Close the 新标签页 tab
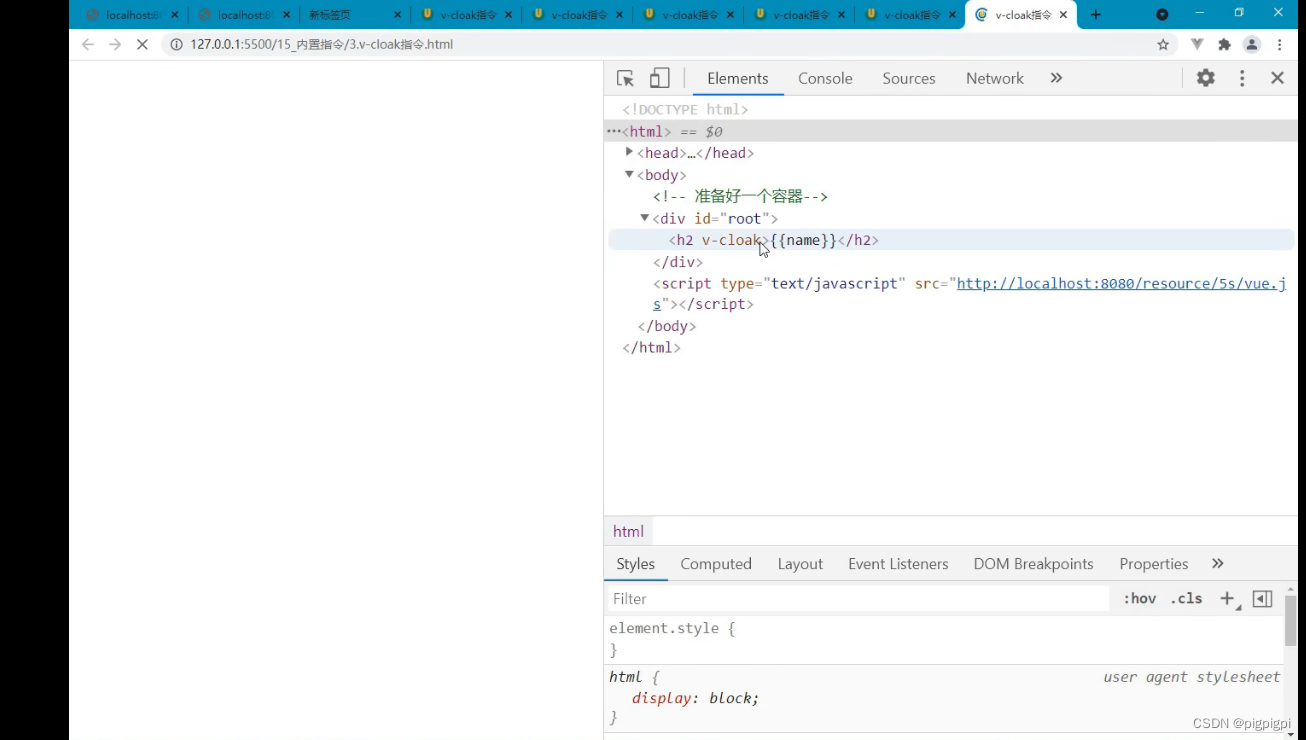This screenshot has height=740, width=1306. (x=397, y=15)
